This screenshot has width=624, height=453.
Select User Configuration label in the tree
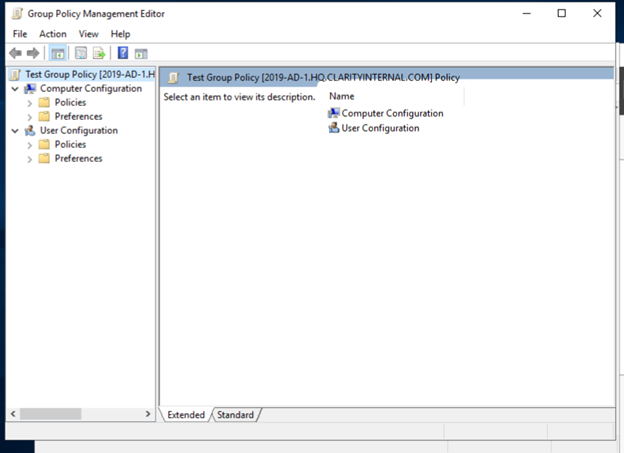[79, 131]
